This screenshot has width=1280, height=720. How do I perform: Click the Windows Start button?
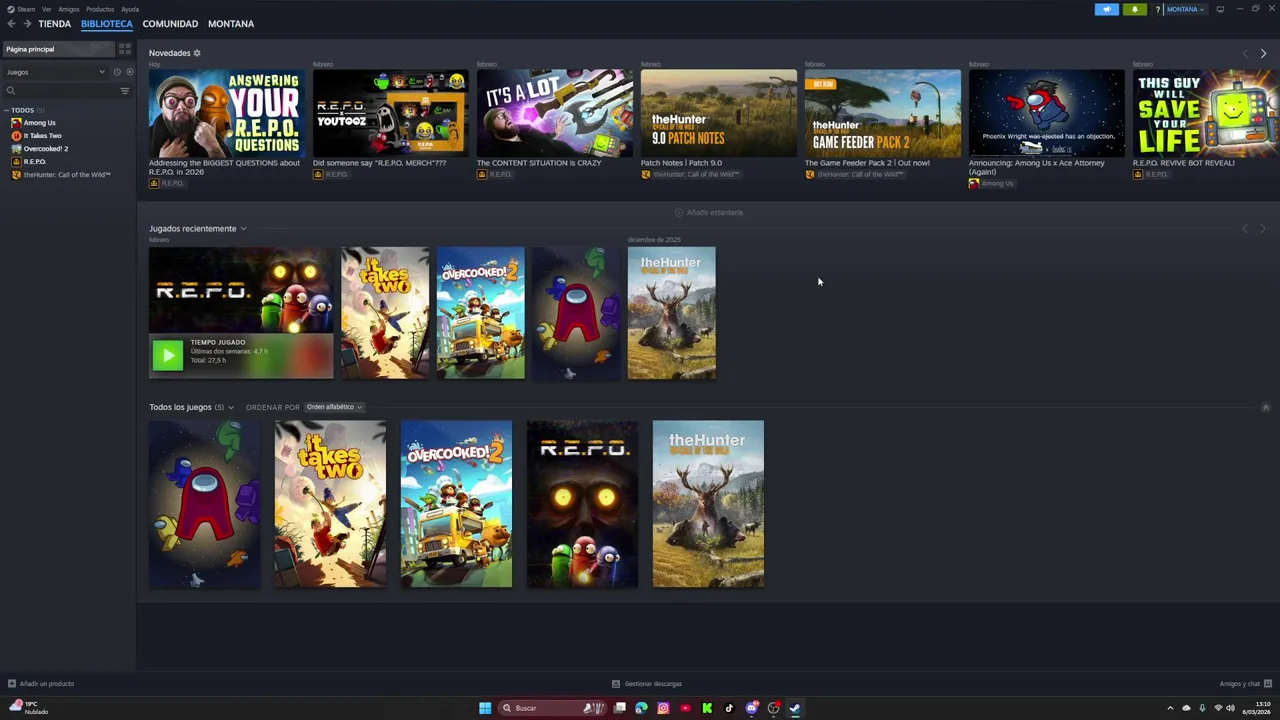coord(485,708)
